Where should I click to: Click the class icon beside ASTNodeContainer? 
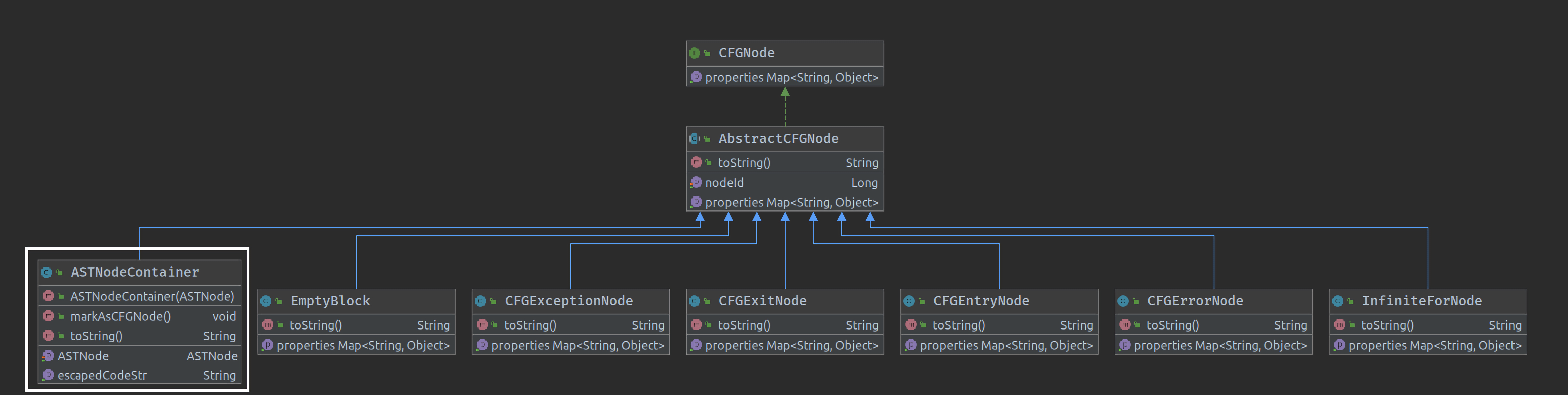46,273
